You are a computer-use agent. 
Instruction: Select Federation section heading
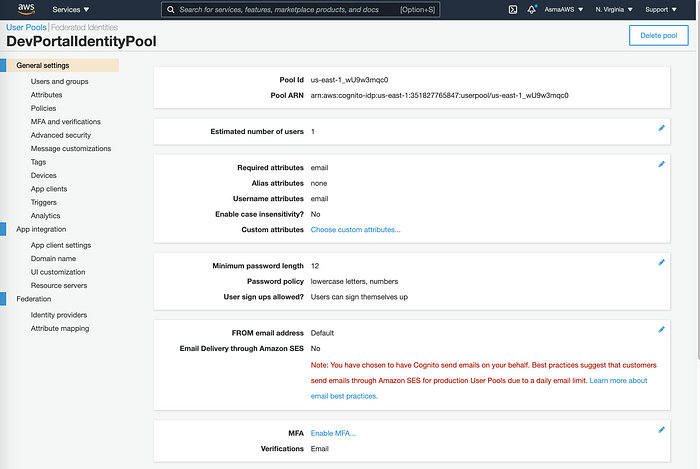pyautogui.click(x=34, y=299)
